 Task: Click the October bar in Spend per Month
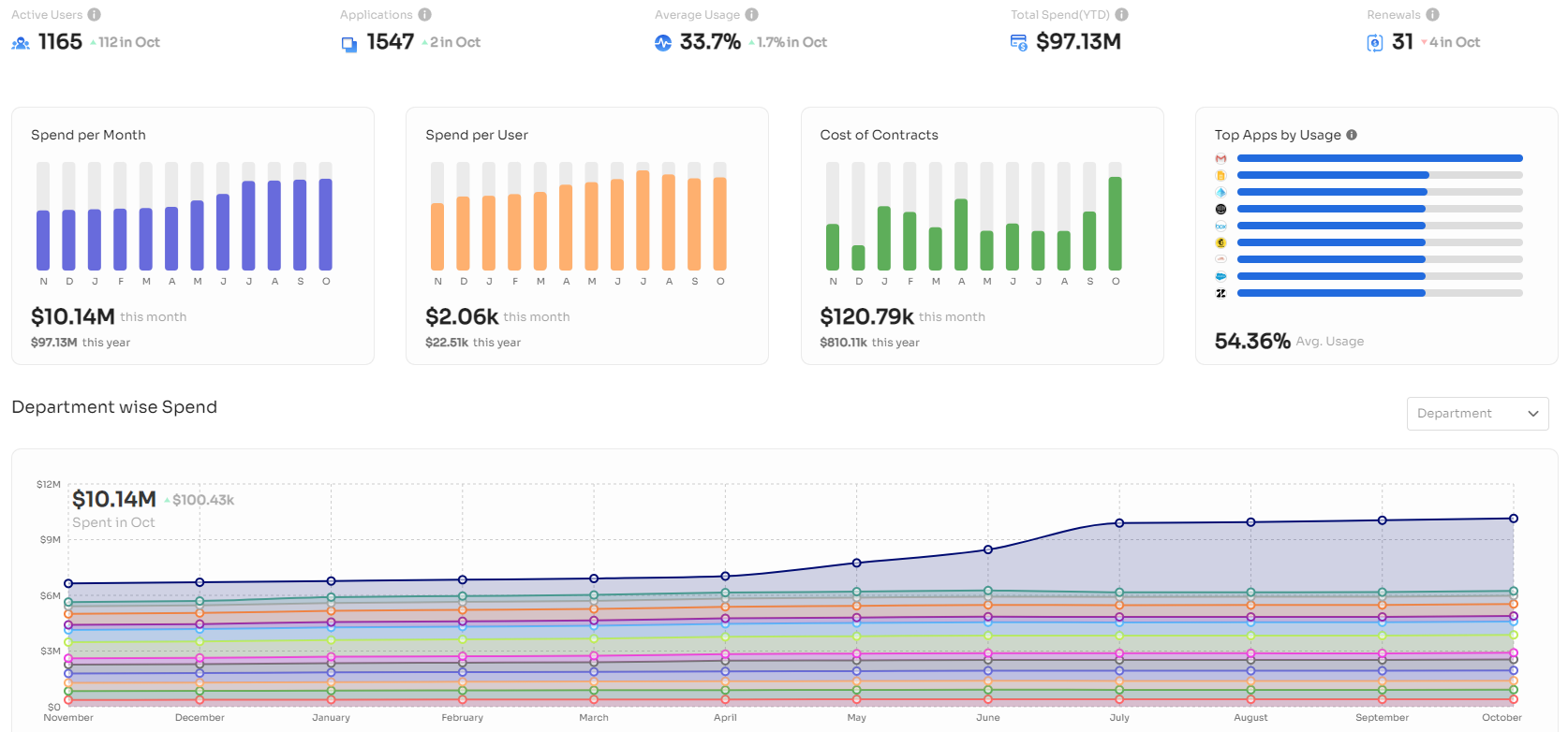point(326,225)
